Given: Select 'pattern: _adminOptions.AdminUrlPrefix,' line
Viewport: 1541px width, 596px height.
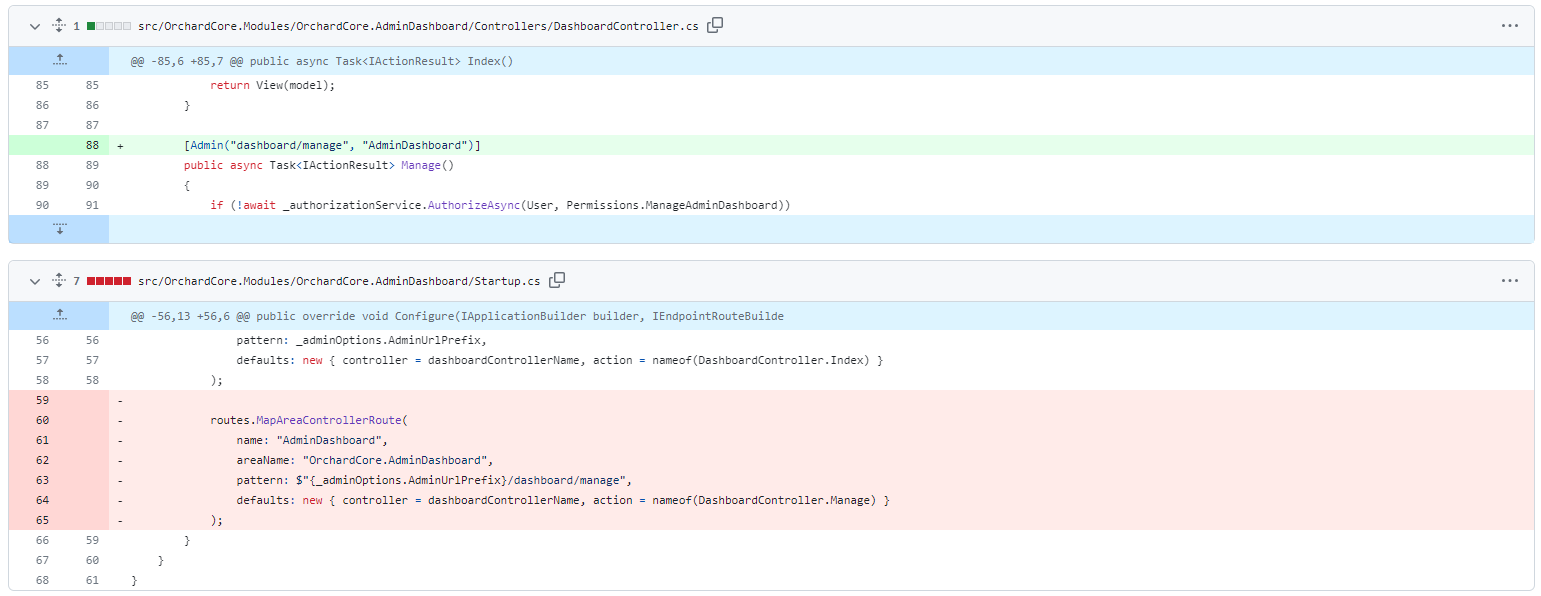Looking at the screenshot, I should click(821, 340).
